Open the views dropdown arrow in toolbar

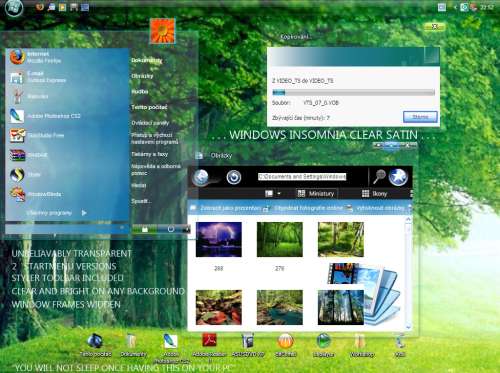tap(279, 194)
